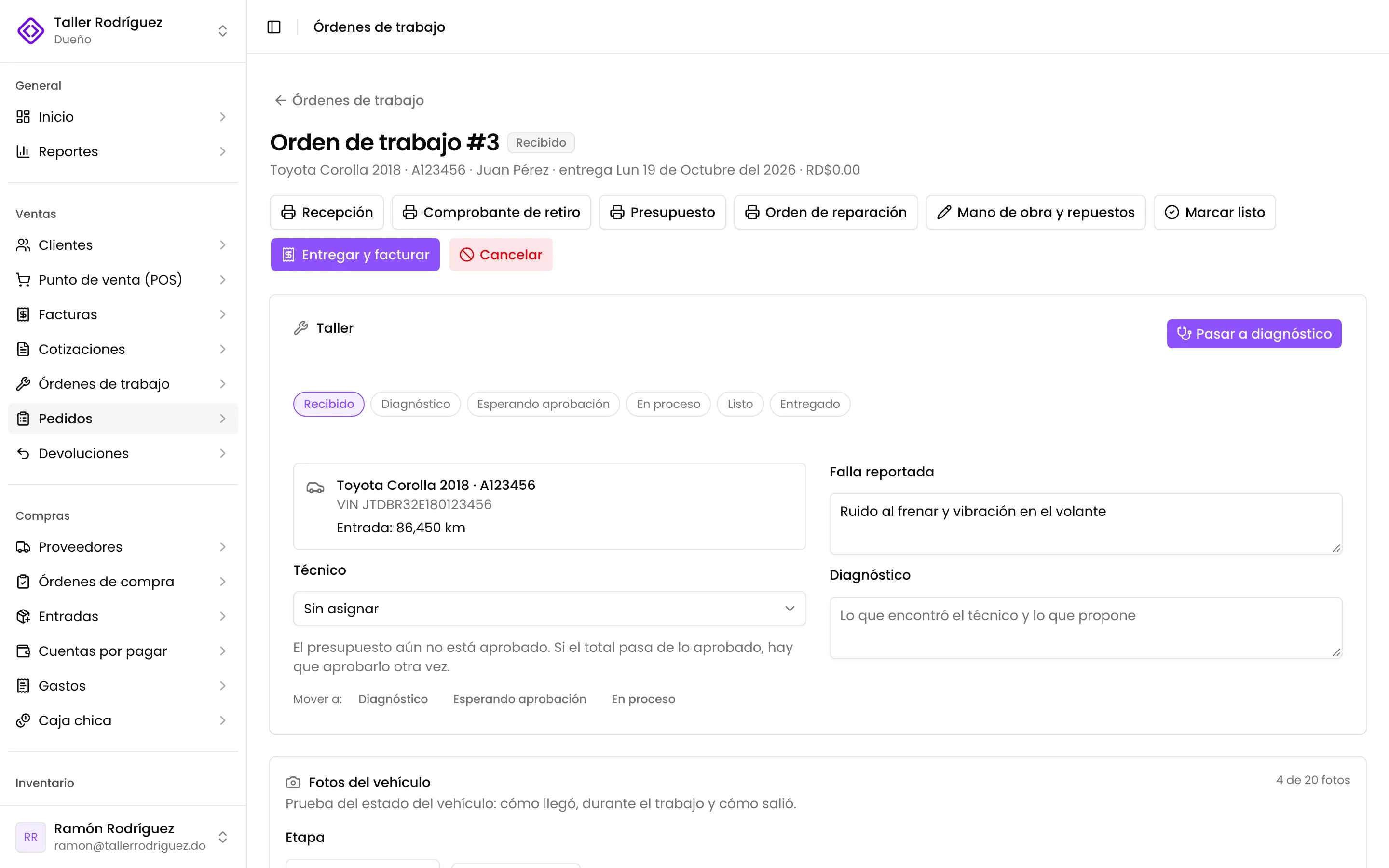Viewport: 1389px width, 868px height.
Task: Click the Clientes people icon
Action: [x=23, y=245]
